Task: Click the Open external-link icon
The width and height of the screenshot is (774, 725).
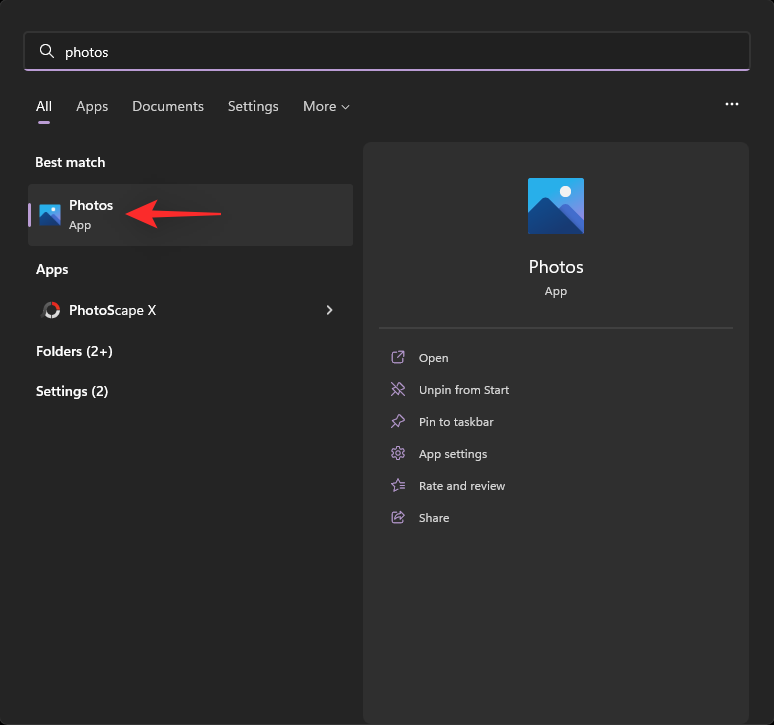Action: pyautogui.click(x=398, y=357)
